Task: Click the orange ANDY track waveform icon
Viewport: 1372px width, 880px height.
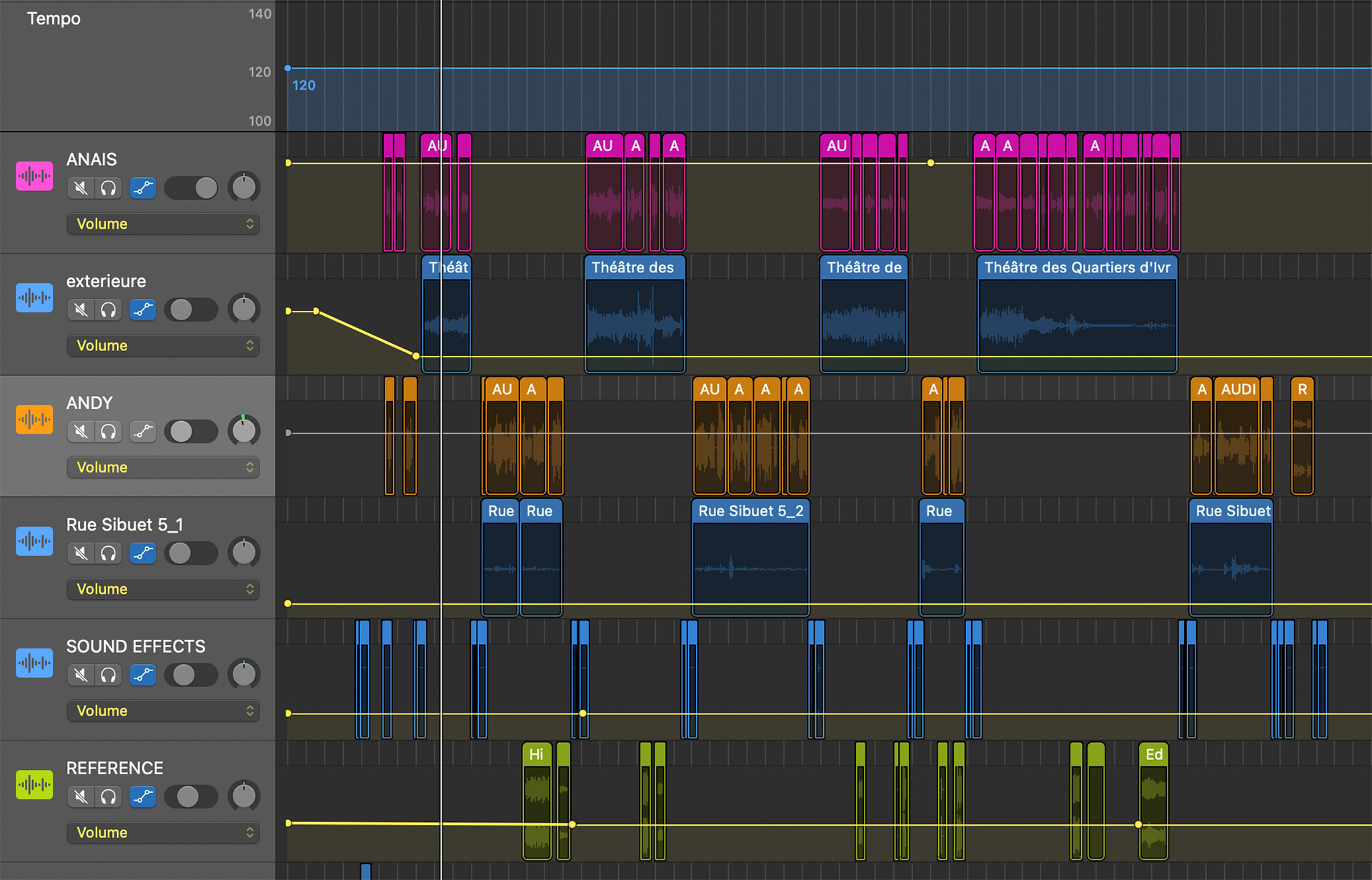Action: [34, 420]
